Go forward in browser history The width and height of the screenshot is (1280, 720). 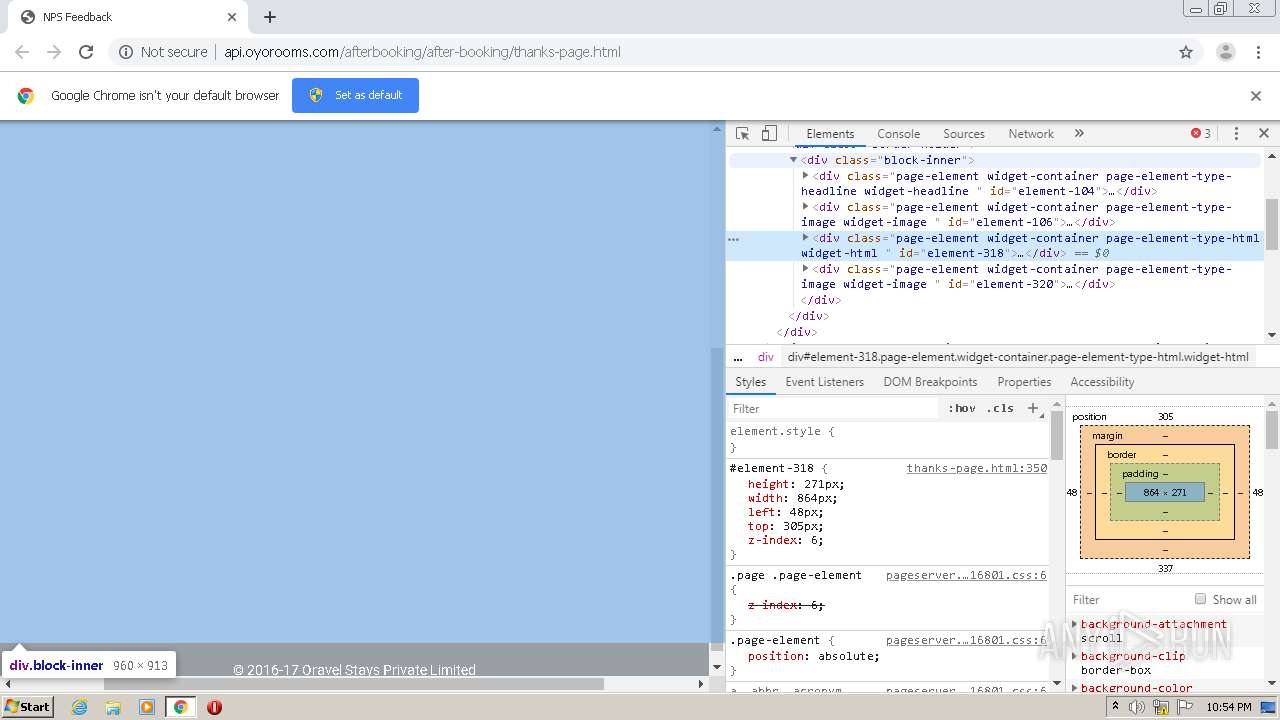tap(54, 52)
